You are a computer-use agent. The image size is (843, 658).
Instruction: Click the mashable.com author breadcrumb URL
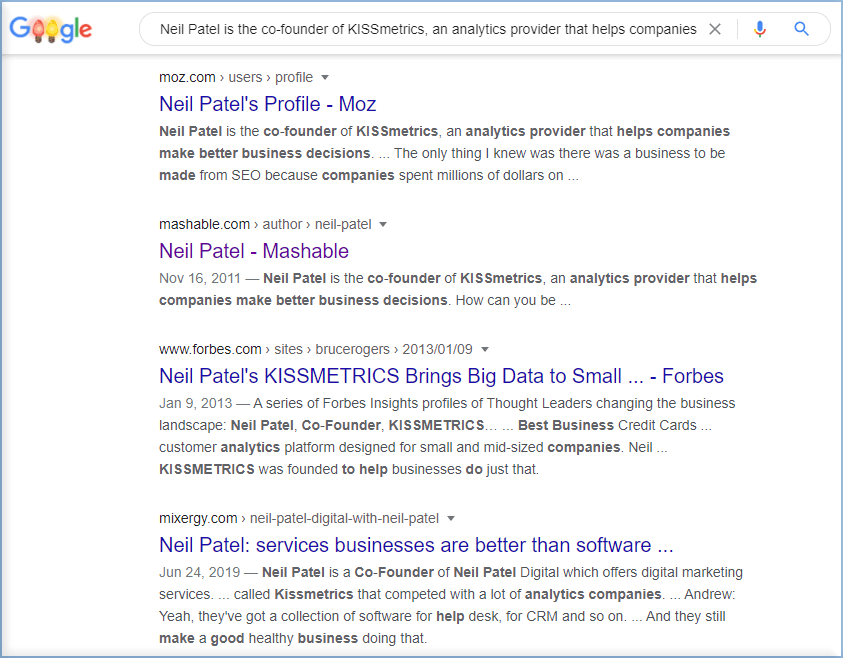(x=265, y=224)
